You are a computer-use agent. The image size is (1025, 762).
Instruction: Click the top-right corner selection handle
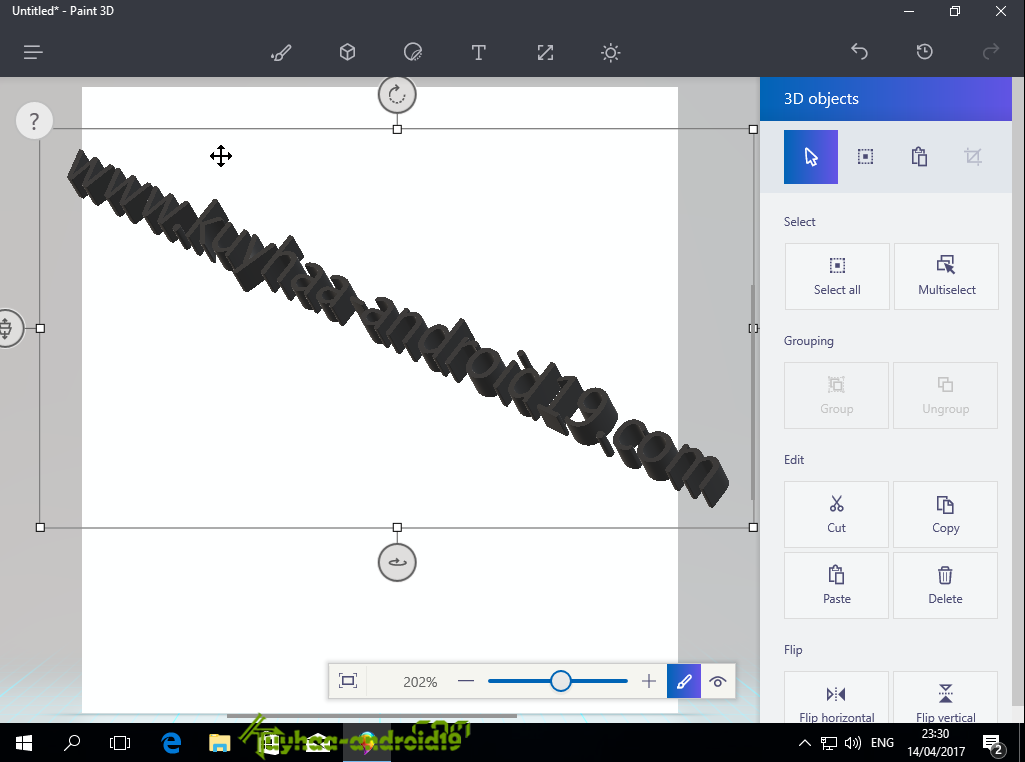pyautogui.click(x=753, y=129)
